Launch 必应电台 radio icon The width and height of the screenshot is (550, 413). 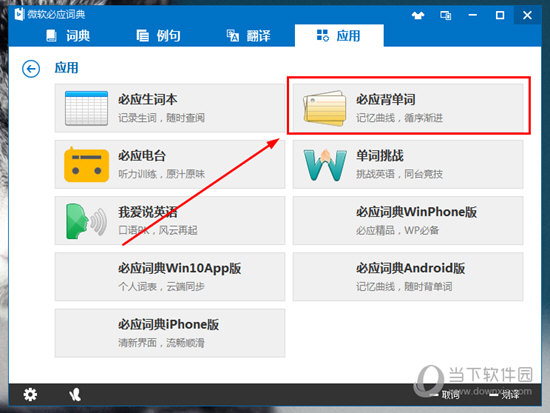point(86,165)
